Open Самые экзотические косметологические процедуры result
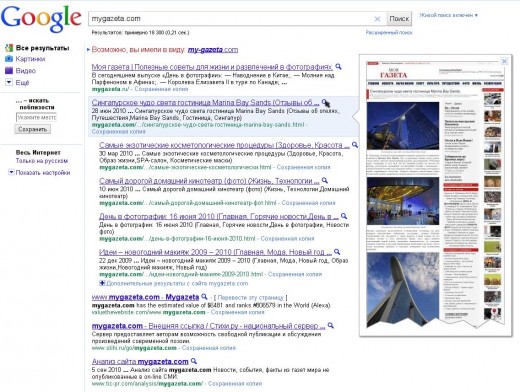The height and width of the screenshot is (392, 520). coord(224,145)
